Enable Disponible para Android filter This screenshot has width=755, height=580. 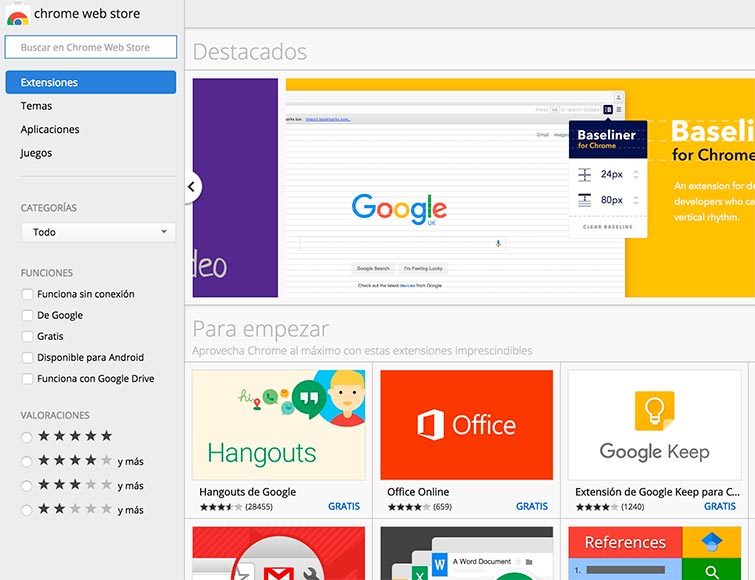point(27,358)
